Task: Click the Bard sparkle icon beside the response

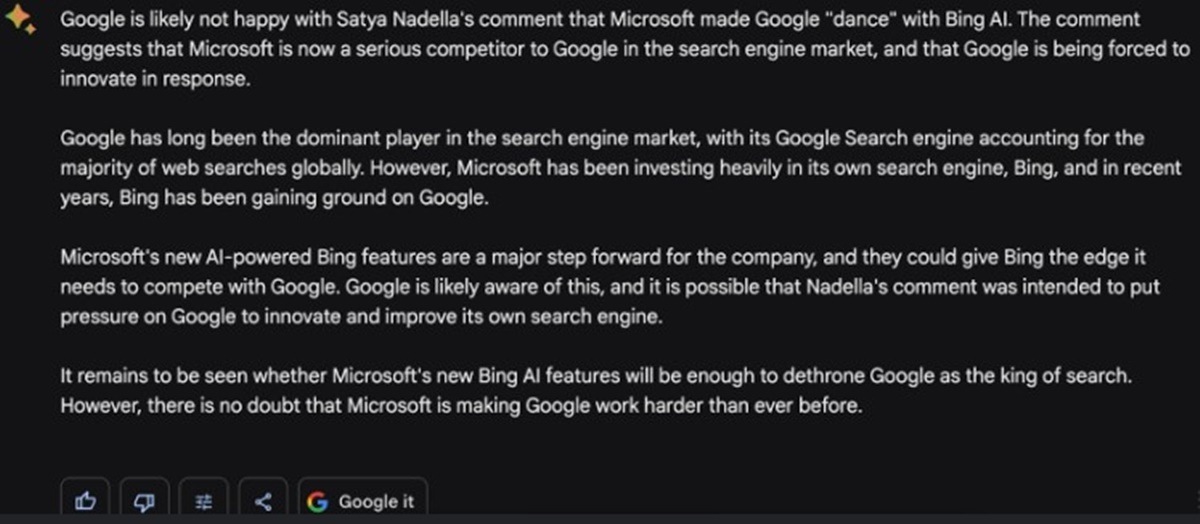Action: point(21,24)
